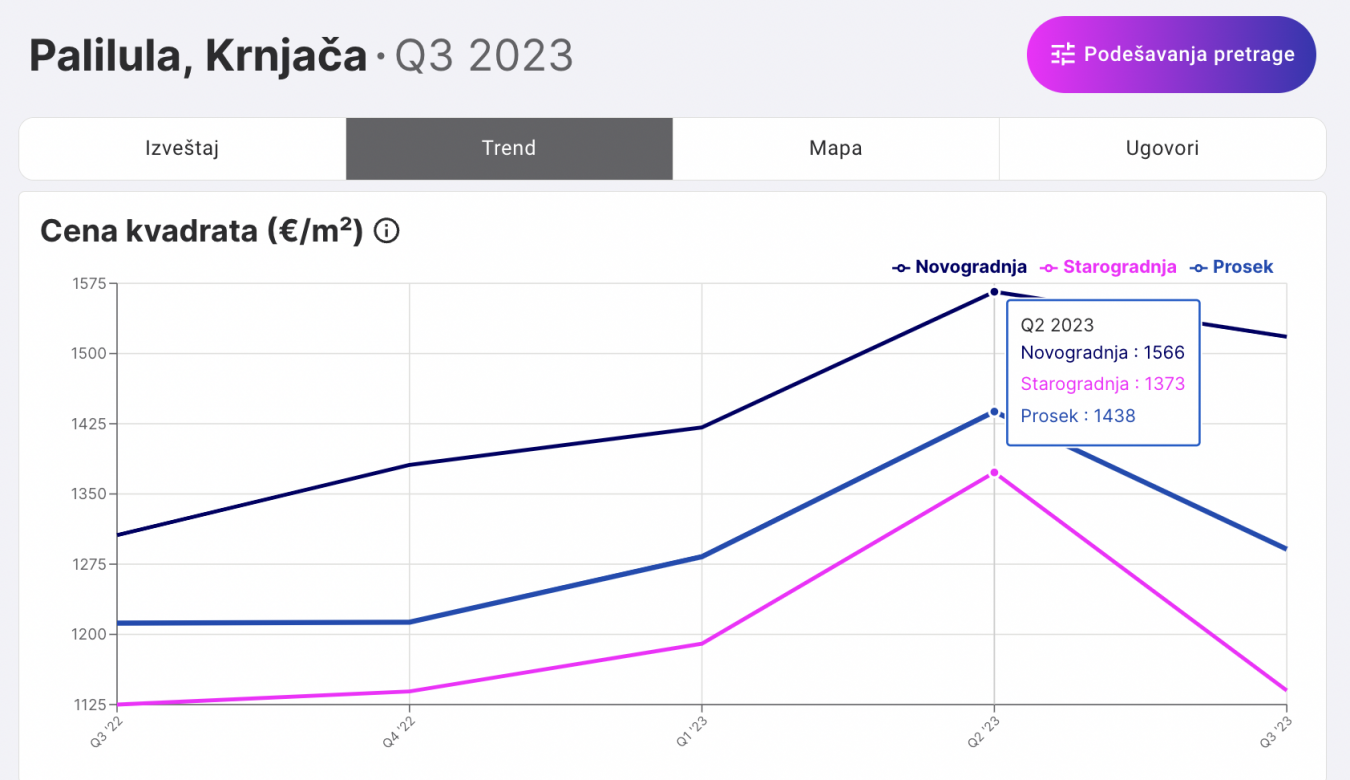Click the Starogradnja data point at Q2 '23
1350x780 pixels.
click(x=994, y=472)
